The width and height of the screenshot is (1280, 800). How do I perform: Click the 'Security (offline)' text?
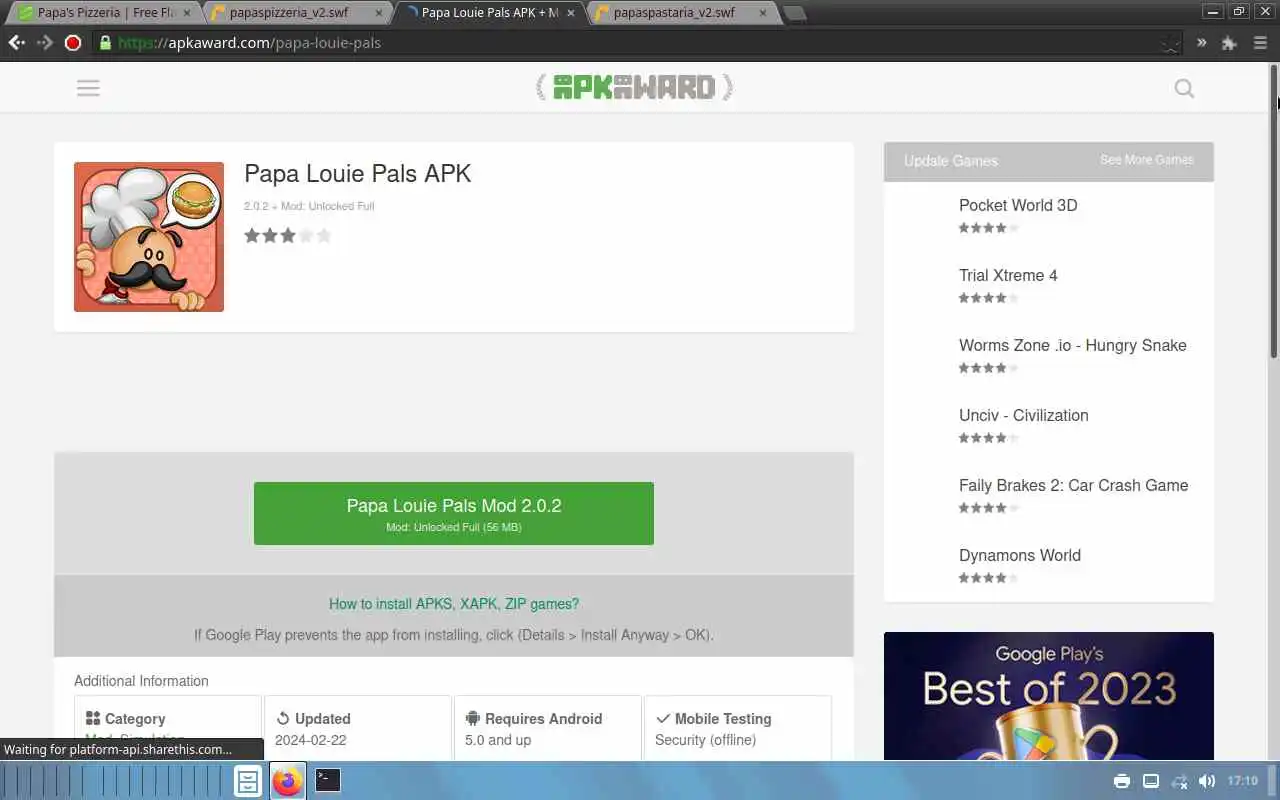coord(705,740)
